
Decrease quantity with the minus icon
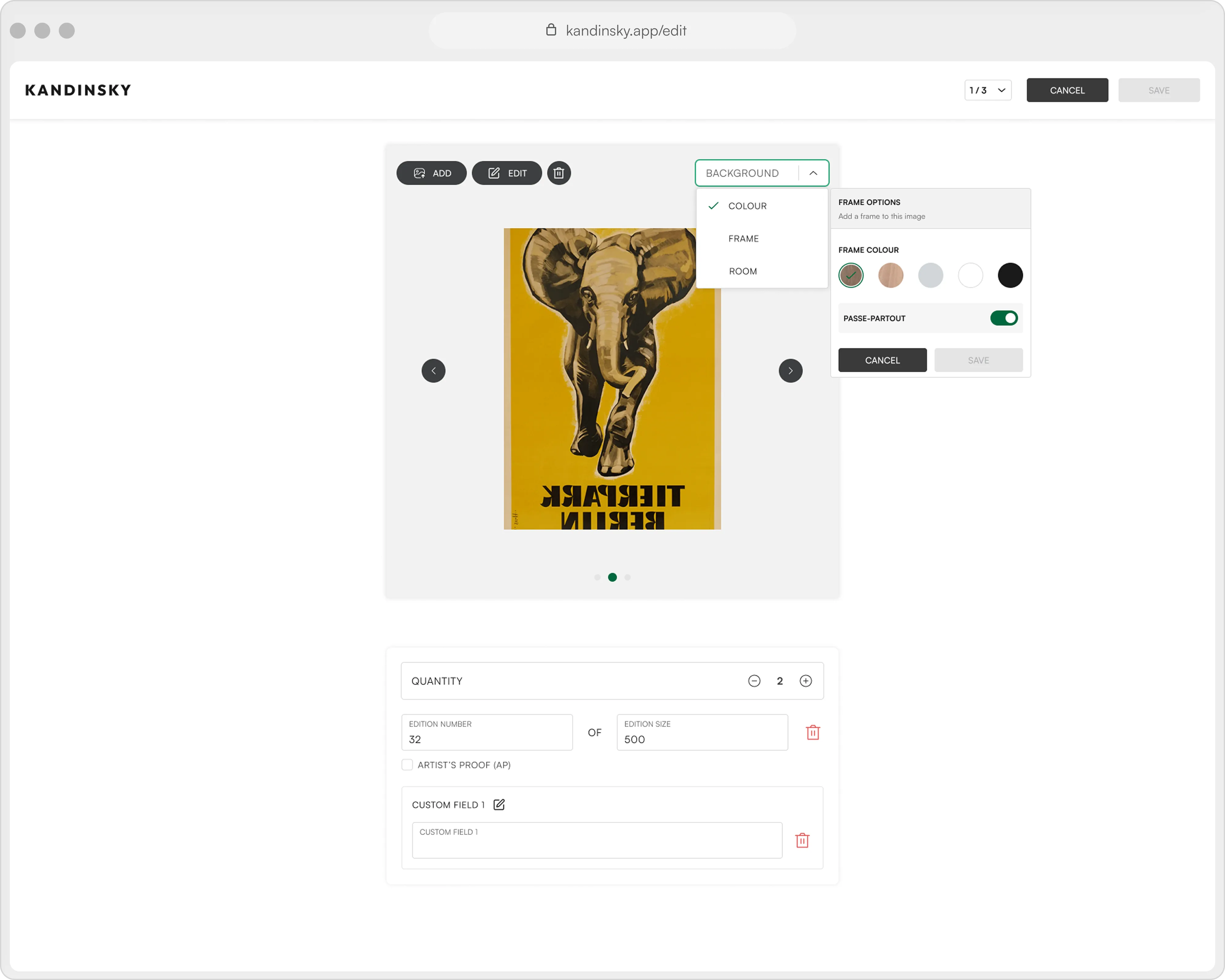pos(754,680)
